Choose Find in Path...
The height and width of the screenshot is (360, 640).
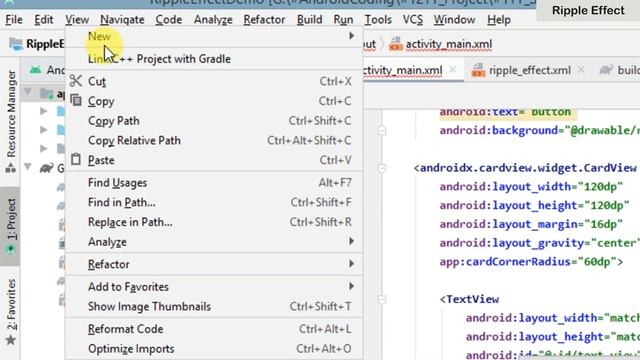pyautogui.click(x=214, y=202)
